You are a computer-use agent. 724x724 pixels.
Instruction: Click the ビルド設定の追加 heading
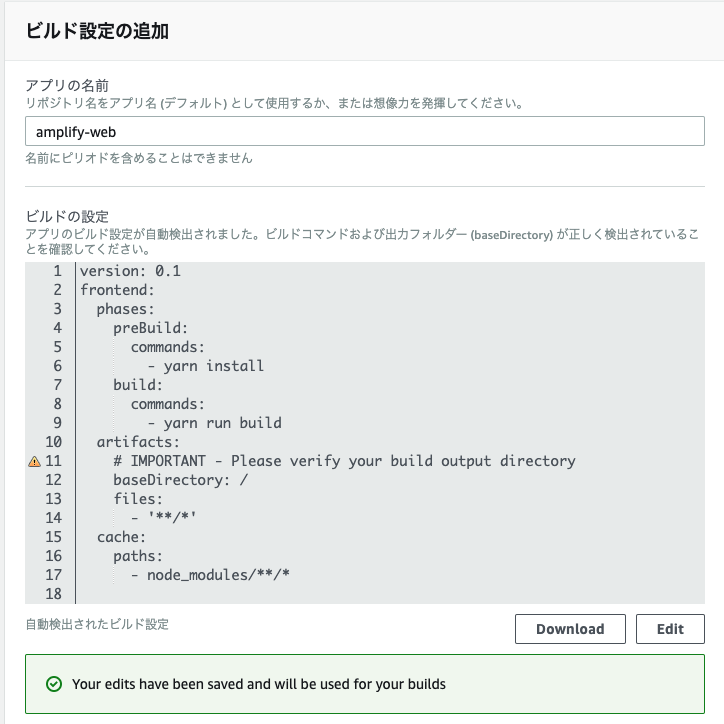(x=97, y=31)
